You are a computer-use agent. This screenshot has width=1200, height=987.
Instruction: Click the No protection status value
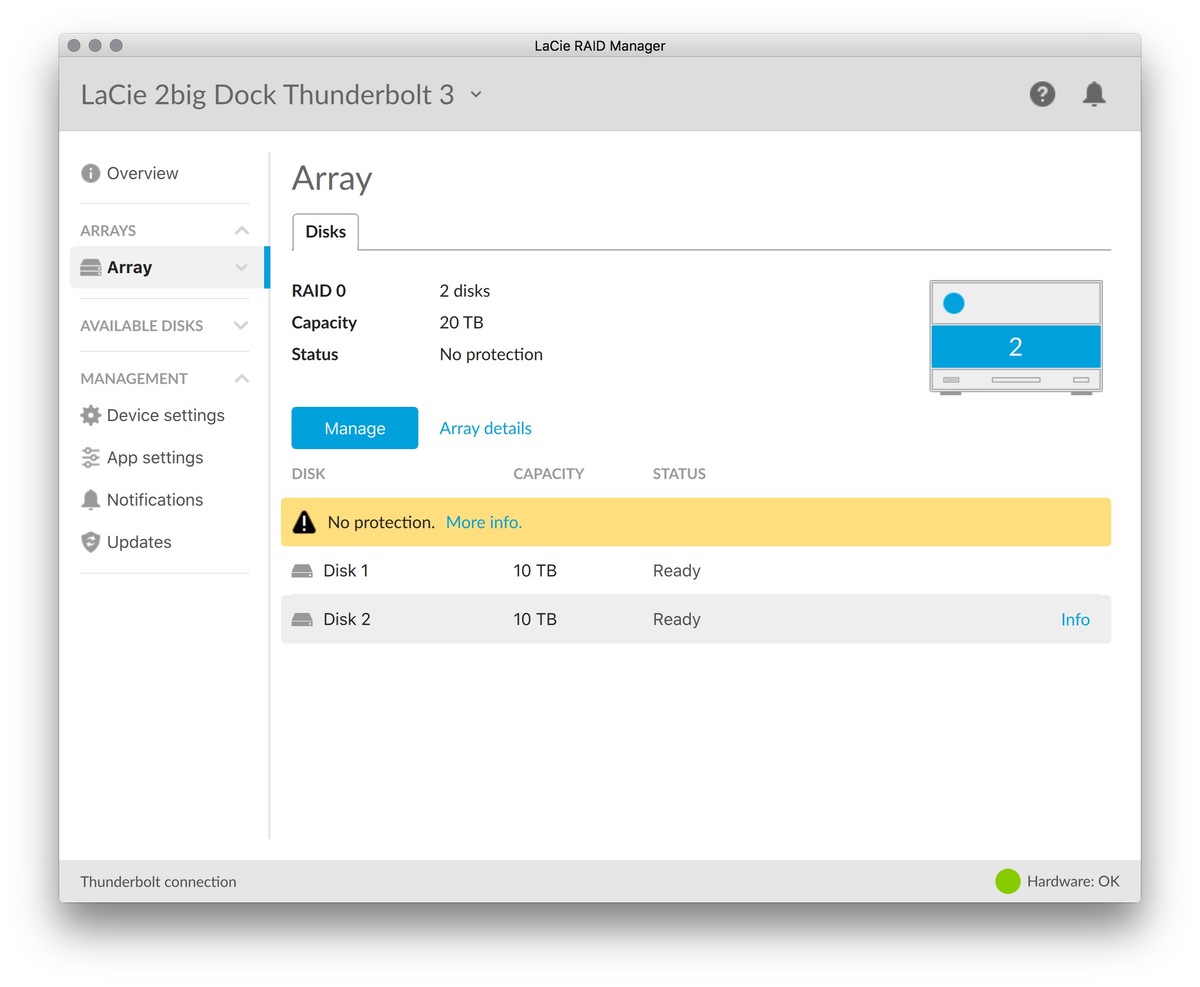click(491, 354)
